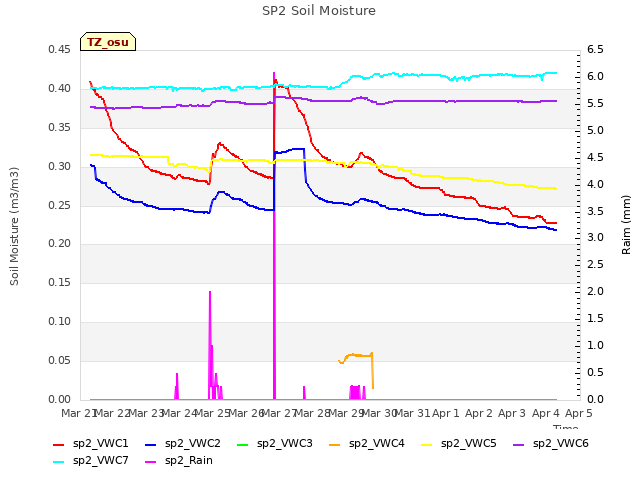Select the sp2_VWC1 legend entry

tap(91, 443)
